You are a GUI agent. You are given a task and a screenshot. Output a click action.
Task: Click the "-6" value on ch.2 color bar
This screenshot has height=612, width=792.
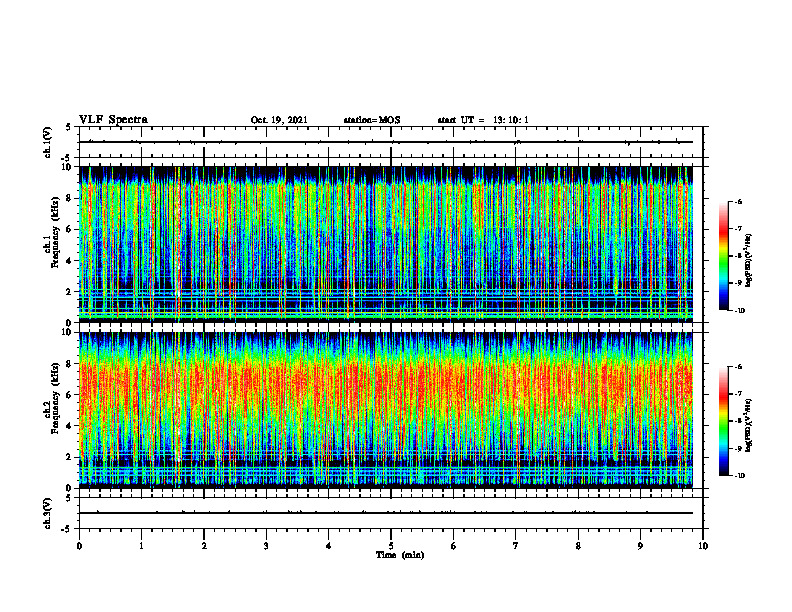click(x=738, y=367)
